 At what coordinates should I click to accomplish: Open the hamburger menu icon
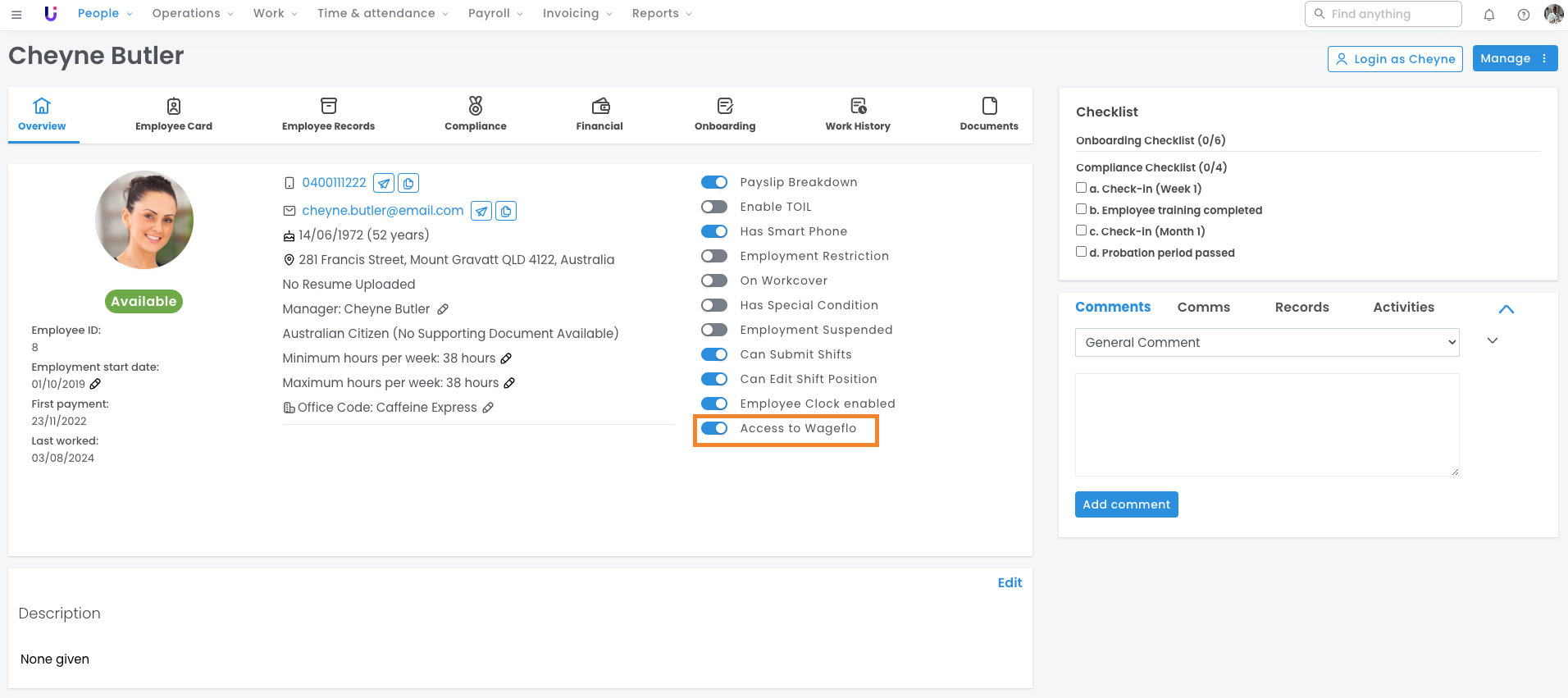[16, 14]
